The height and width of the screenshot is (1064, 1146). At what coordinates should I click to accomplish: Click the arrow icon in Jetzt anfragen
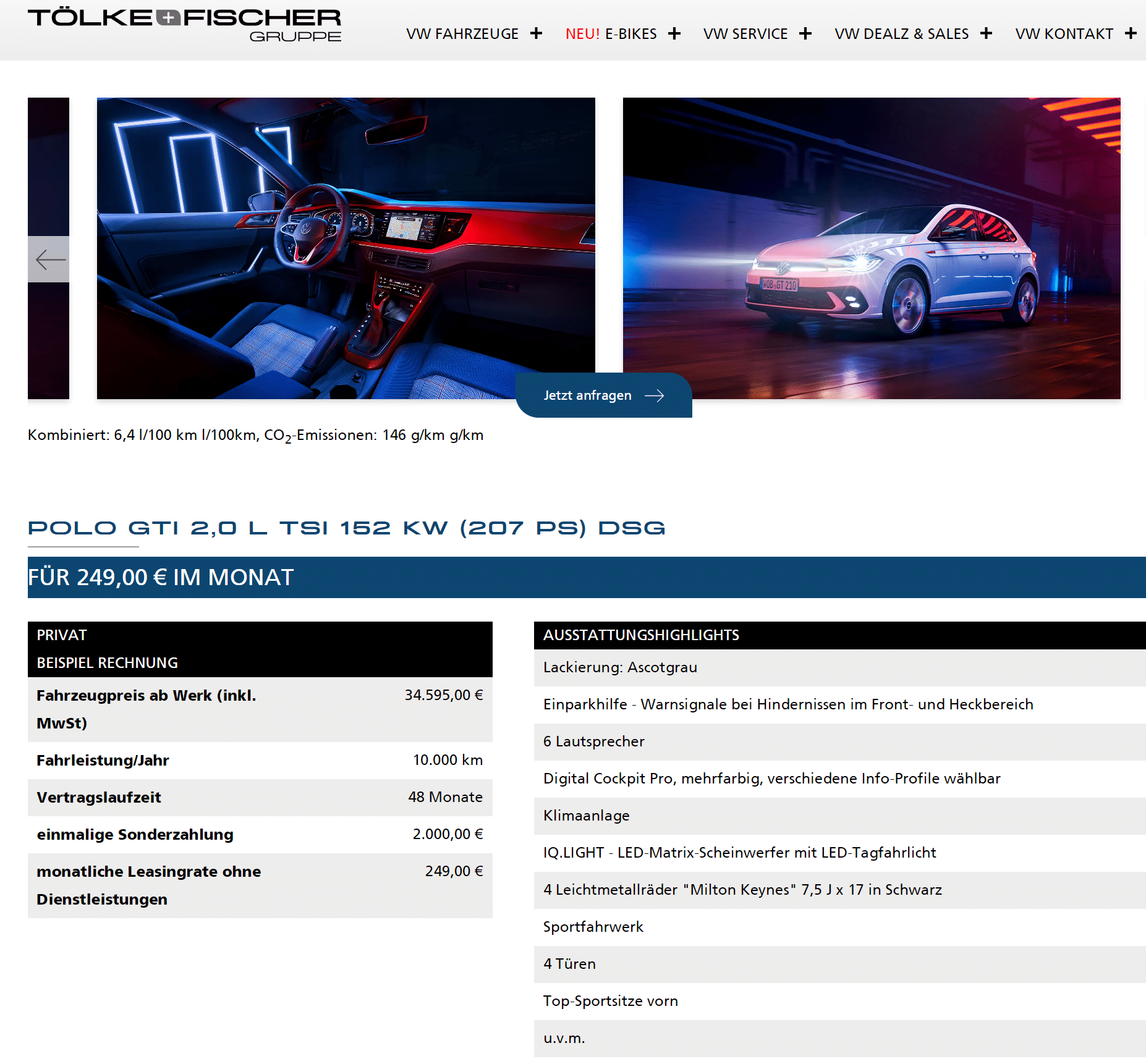654,395
